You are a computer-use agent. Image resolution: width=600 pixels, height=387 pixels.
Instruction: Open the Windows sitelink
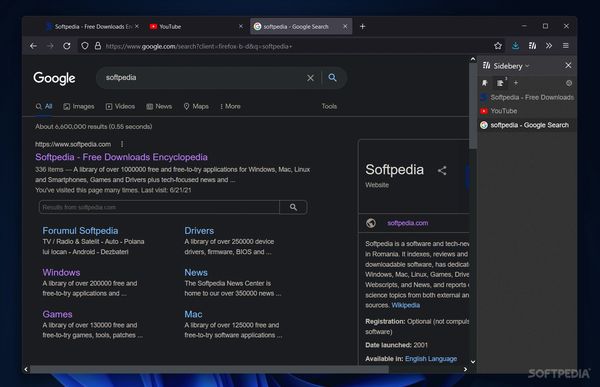tap(61, 273)
